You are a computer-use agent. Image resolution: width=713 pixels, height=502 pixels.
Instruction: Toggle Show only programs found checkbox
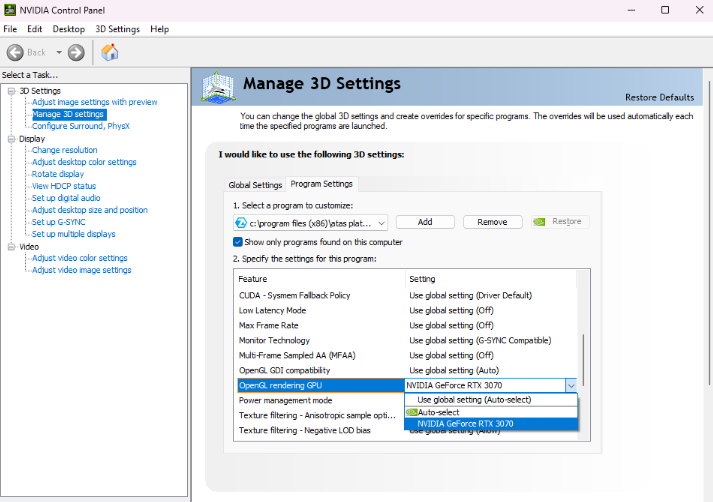tap(238, 242)
